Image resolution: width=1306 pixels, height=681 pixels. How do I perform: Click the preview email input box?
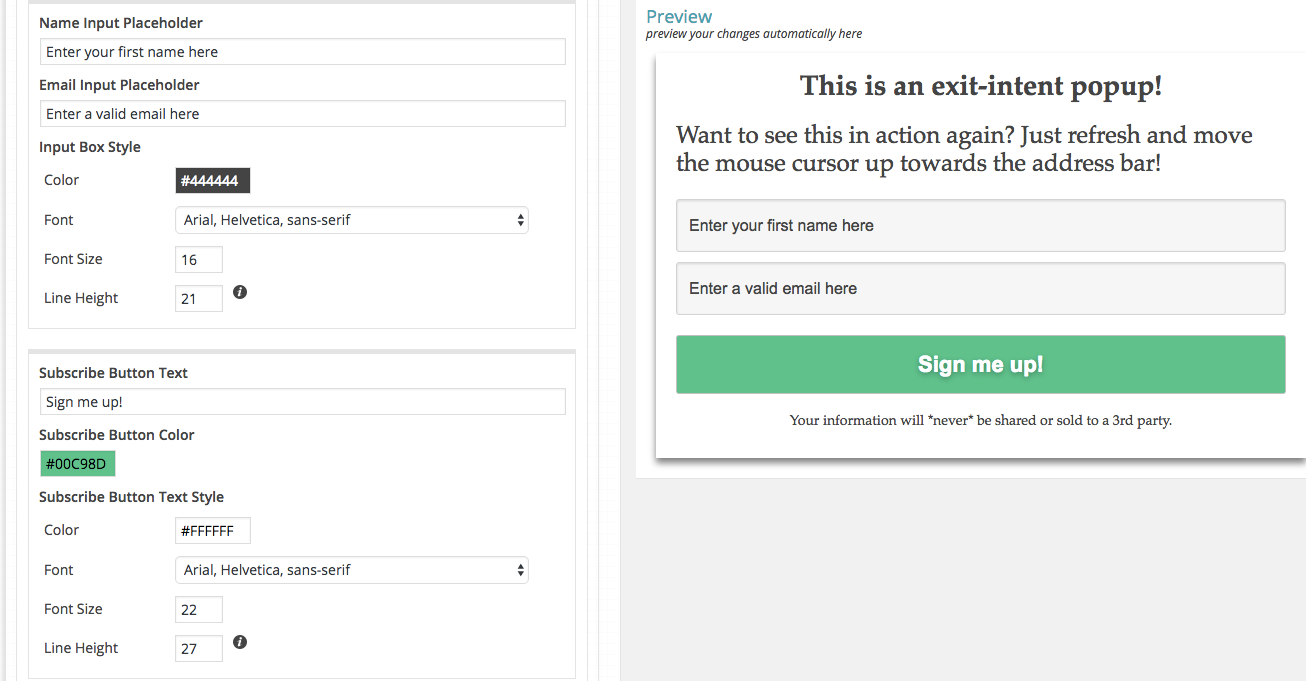980,289
